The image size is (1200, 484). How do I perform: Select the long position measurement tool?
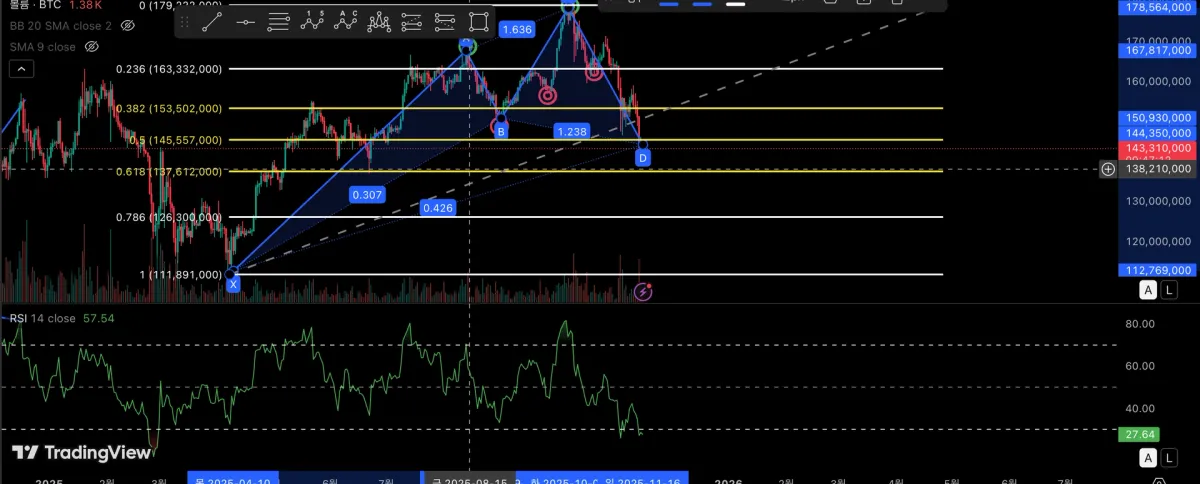point(412,20)
